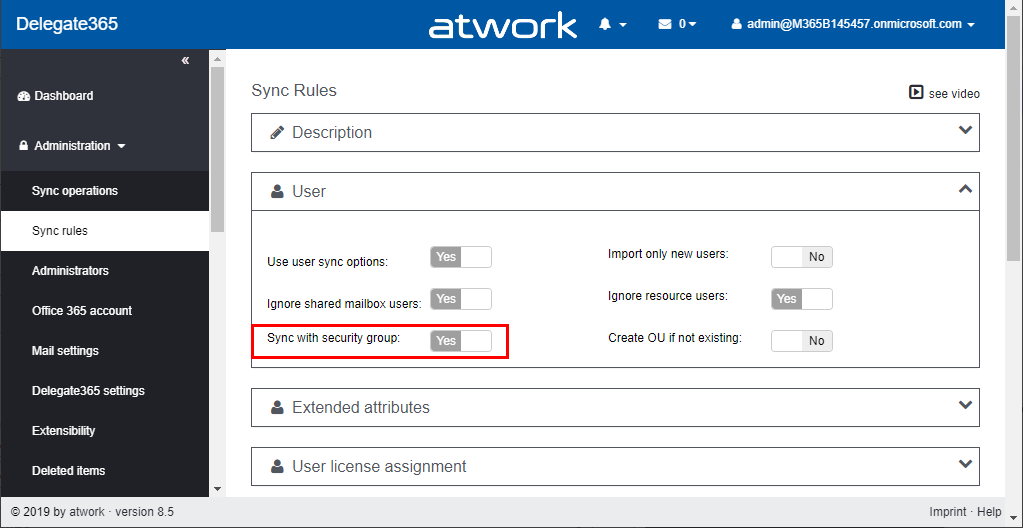The height and width of the screenshot is (528, 1023).
Task: Click the Extended attributes heading
Action: click(361, 407)
